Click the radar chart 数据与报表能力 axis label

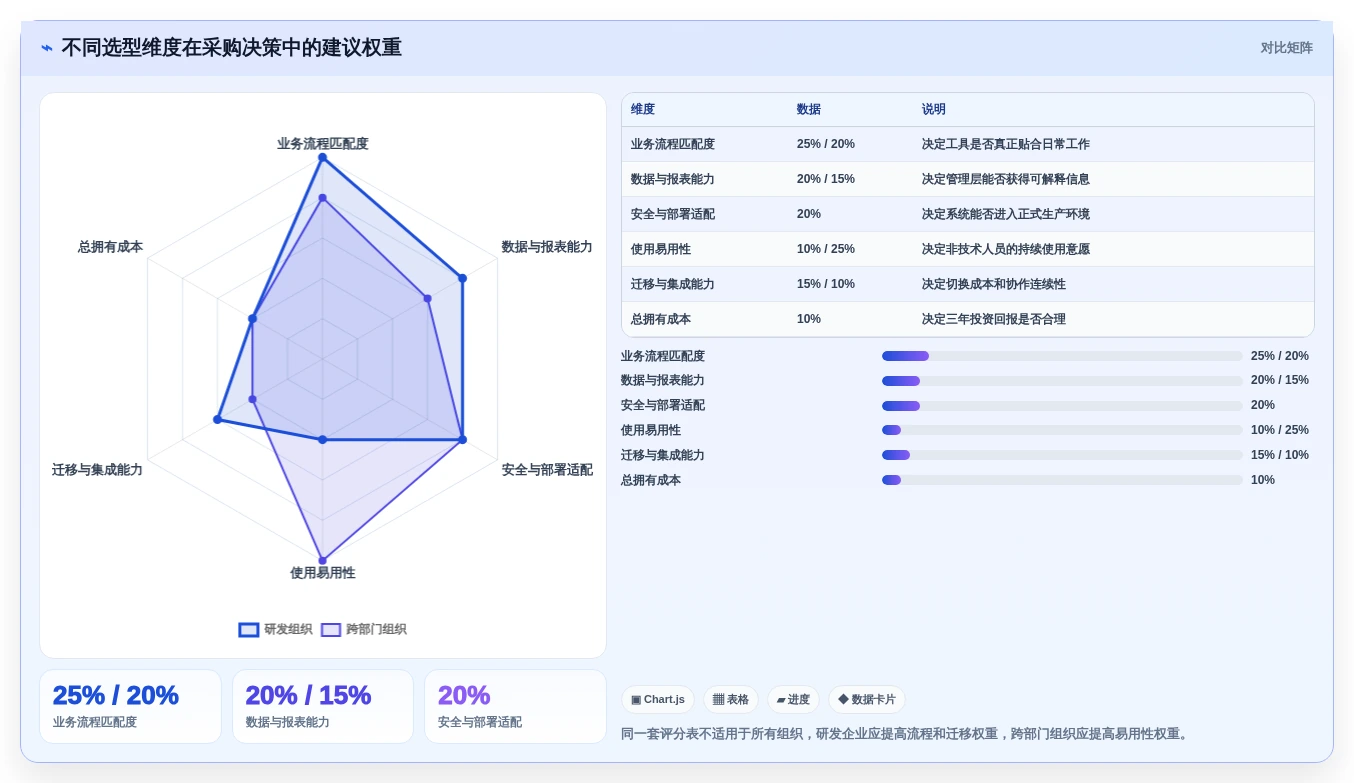[547, 247]
